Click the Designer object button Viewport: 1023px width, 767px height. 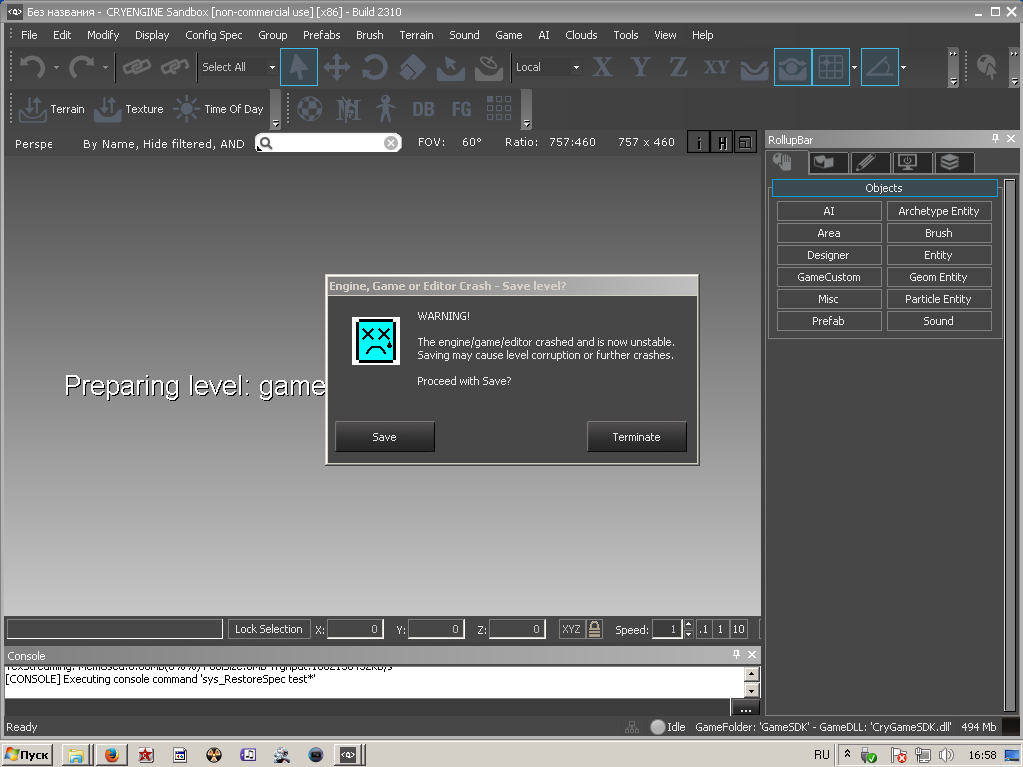point(829,255)
